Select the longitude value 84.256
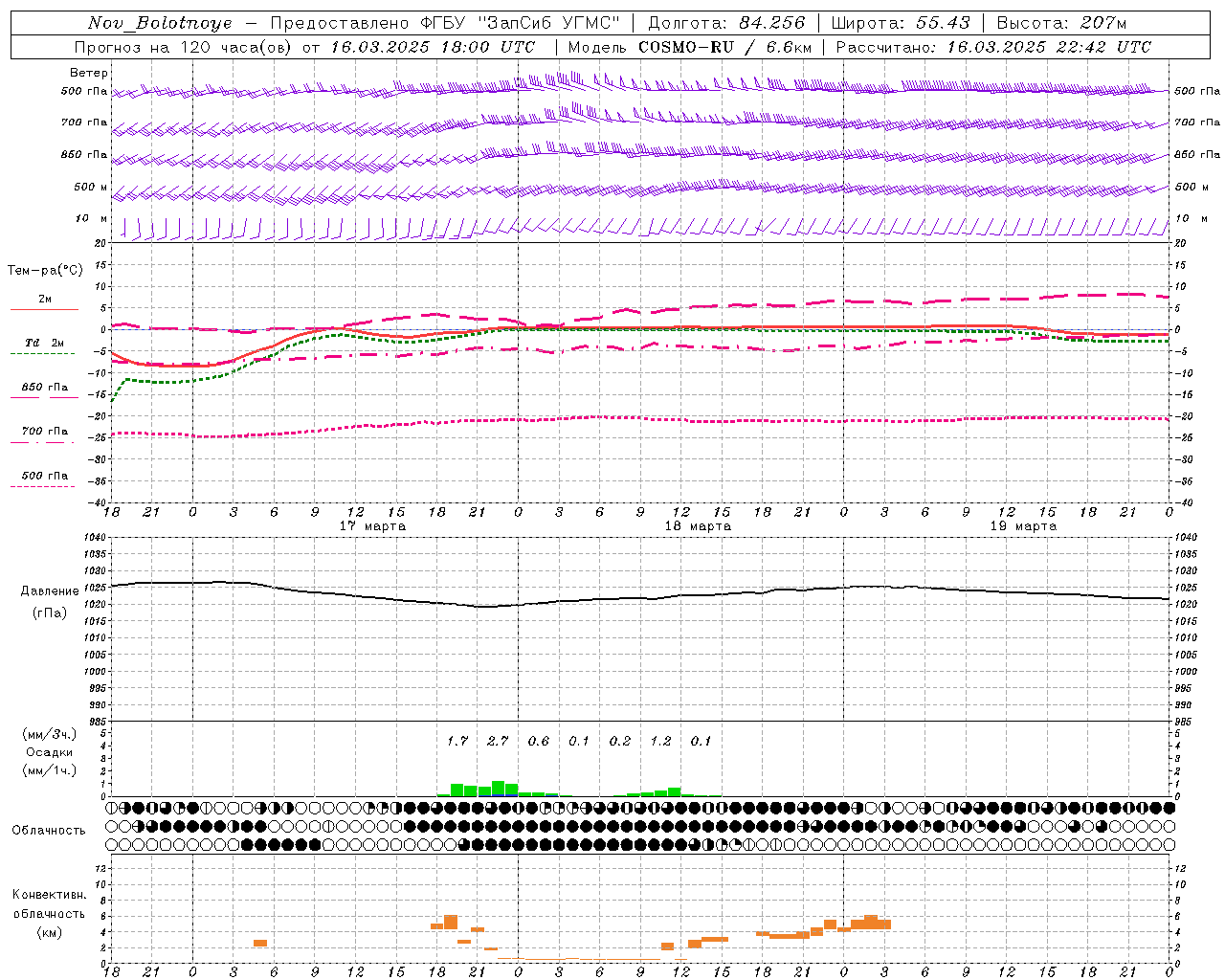Screen dimensions: 1225x980 772,23
